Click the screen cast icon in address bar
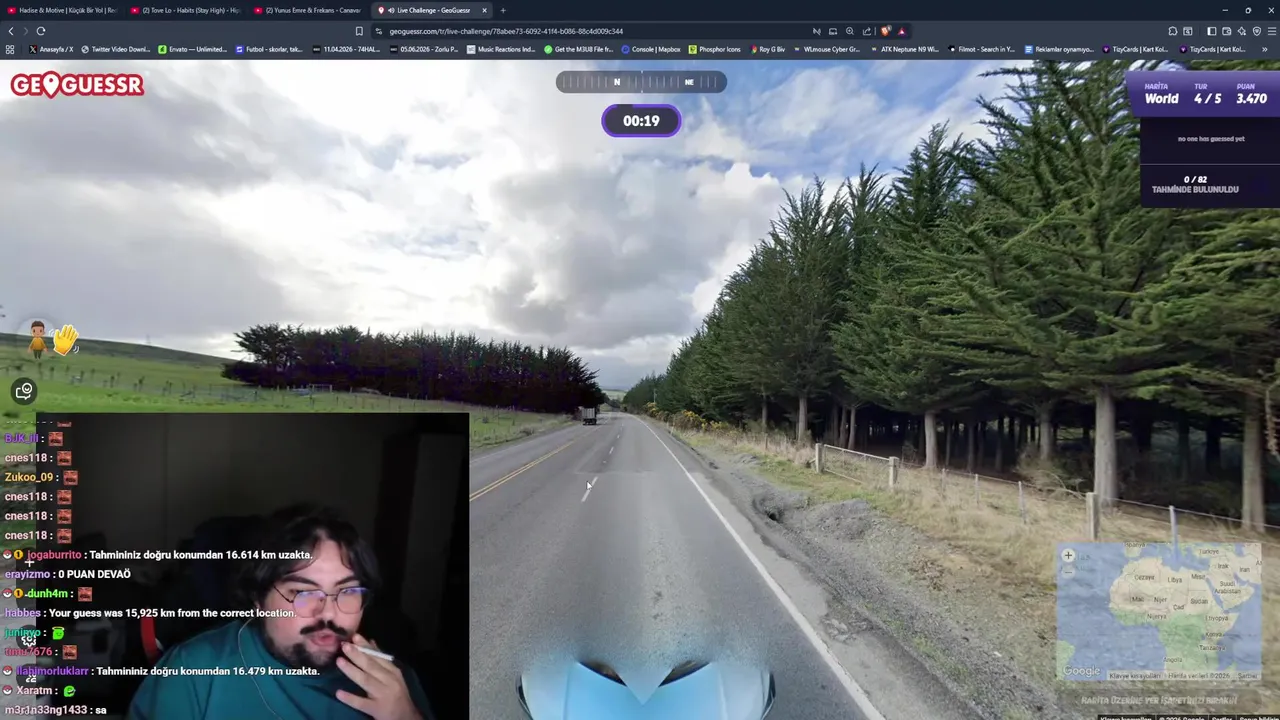This screenshot has width=1280, height=720. click(x=833, y=31)
